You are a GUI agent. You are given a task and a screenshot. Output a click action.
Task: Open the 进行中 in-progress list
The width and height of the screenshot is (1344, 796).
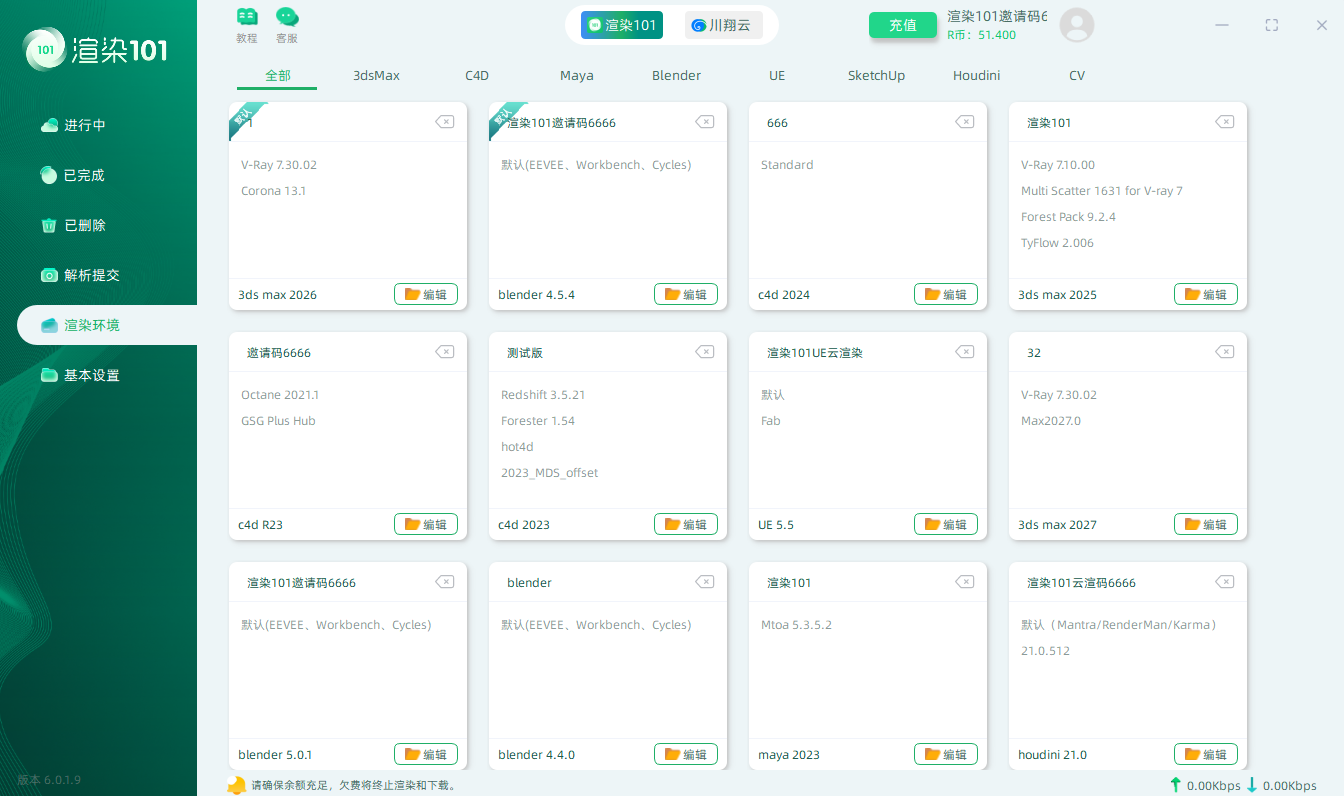[107, 125]
